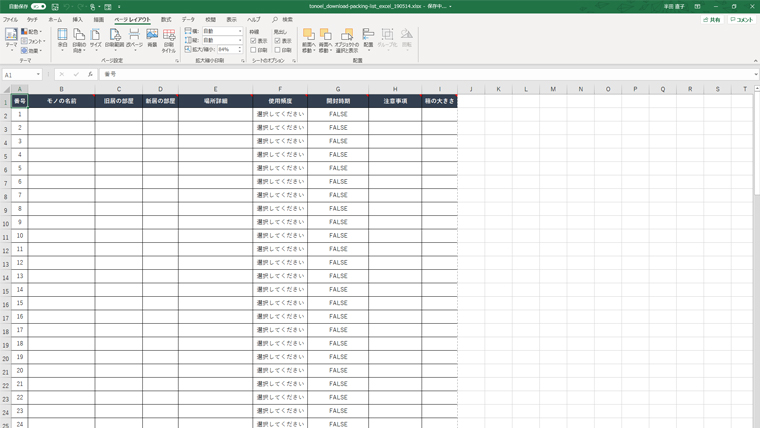Open the ファイル (File) menu
The image size is (760, 428).
[x=10, y=19]
